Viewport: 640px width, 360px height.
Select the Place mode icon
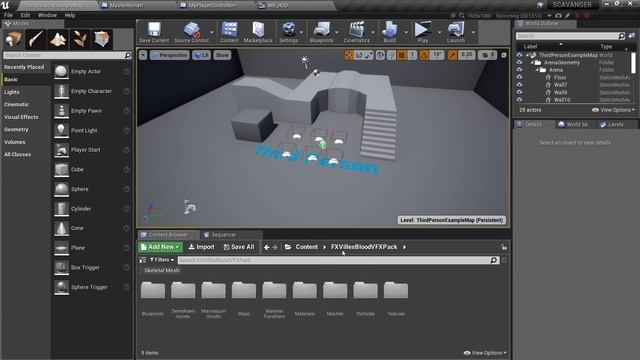13,39
